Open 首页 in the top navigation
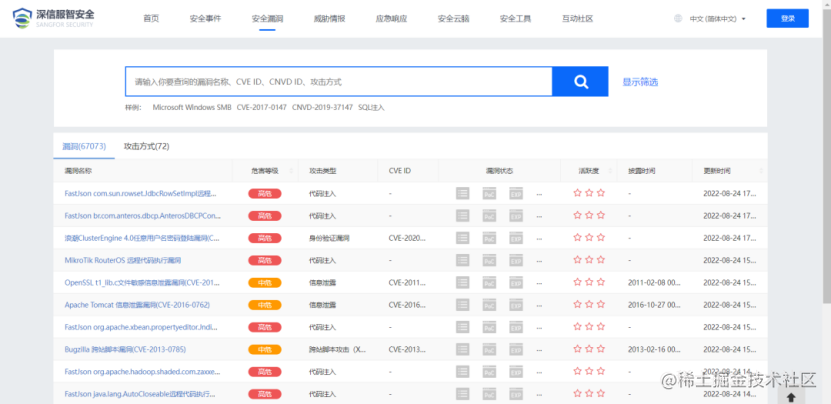Screen dimensions: 831x404 [x=151, y=19]
